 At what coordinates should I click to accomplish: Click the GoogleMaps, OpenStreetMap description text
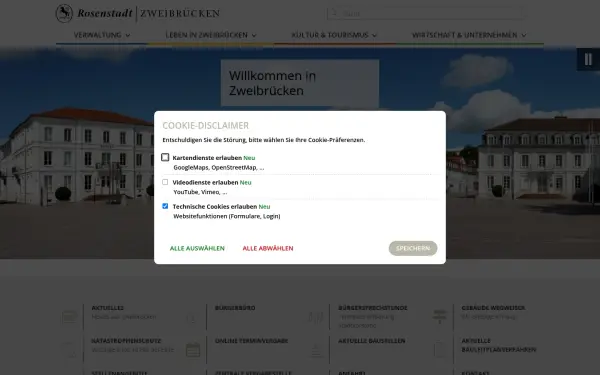tap(218, 168)
